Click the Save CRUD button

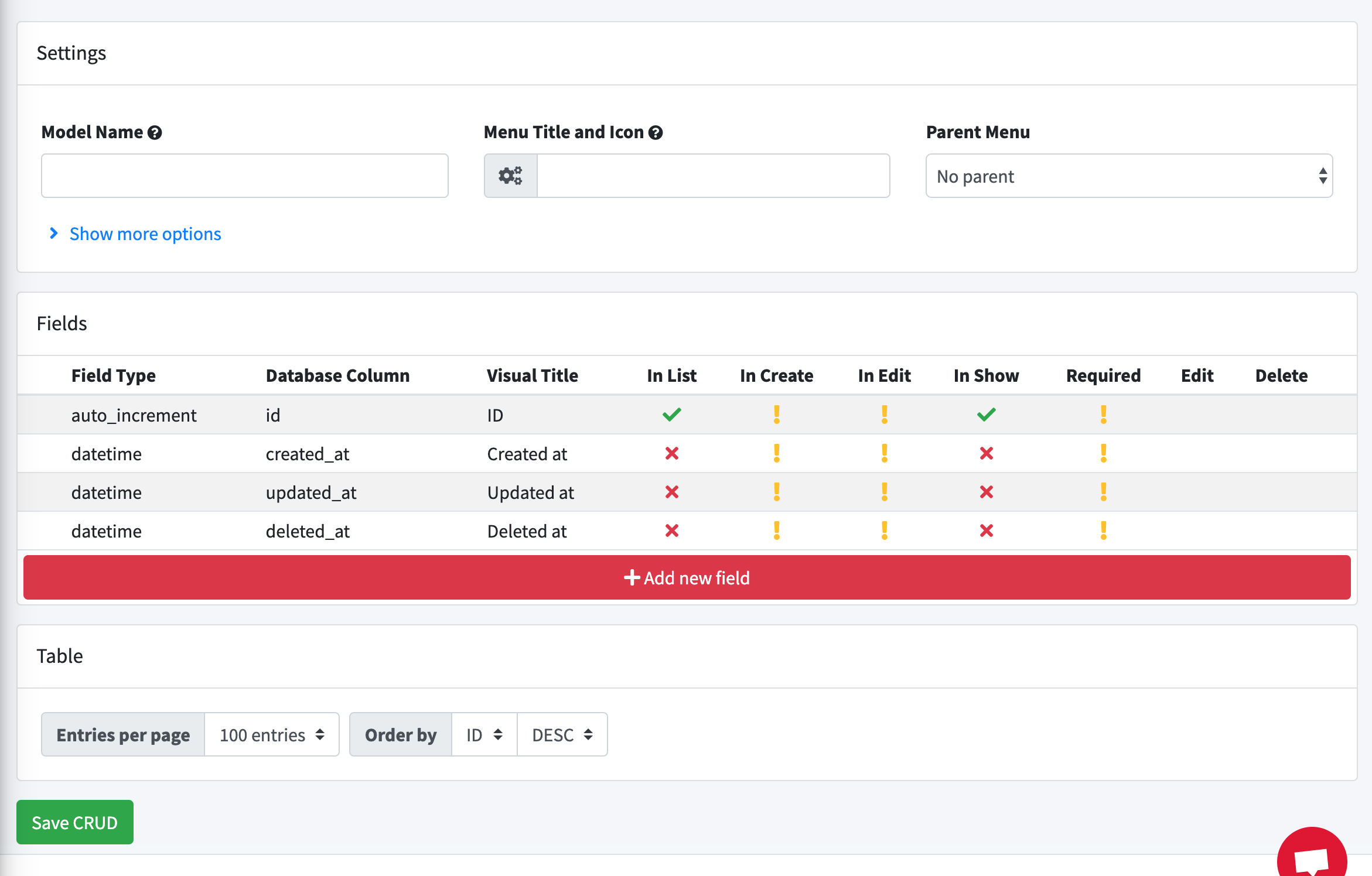(75, 822)
